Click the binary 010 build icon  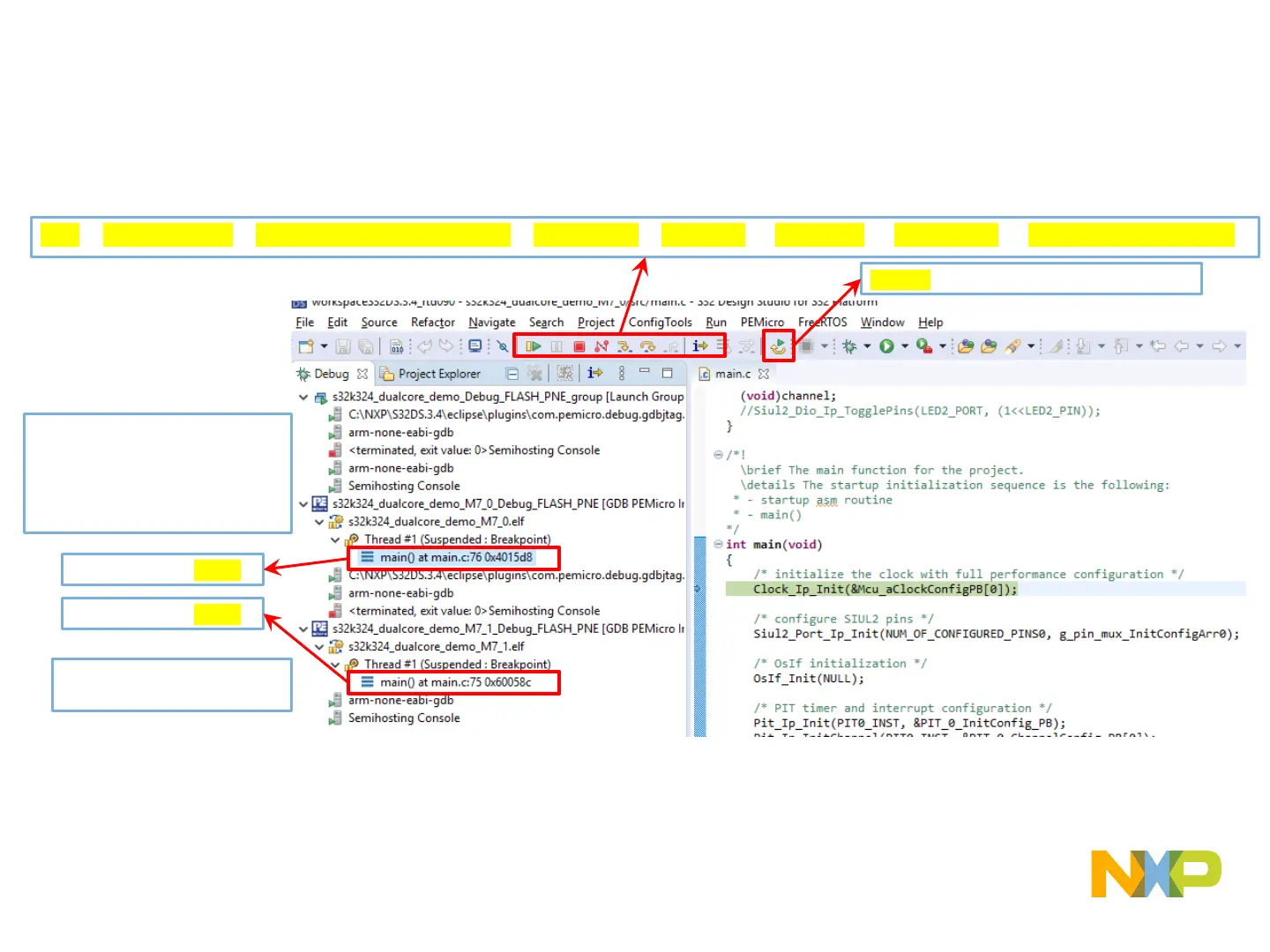397,346
